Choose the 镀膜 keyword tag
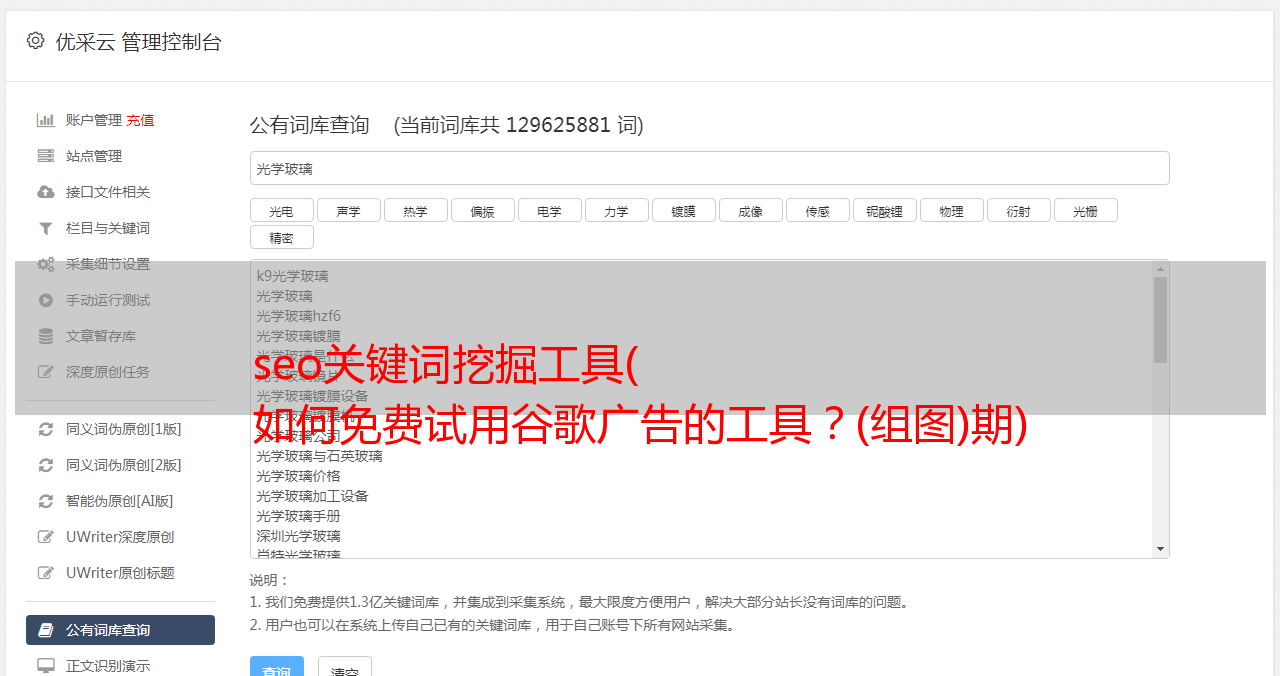1280x676 pixels. (684, 211)
